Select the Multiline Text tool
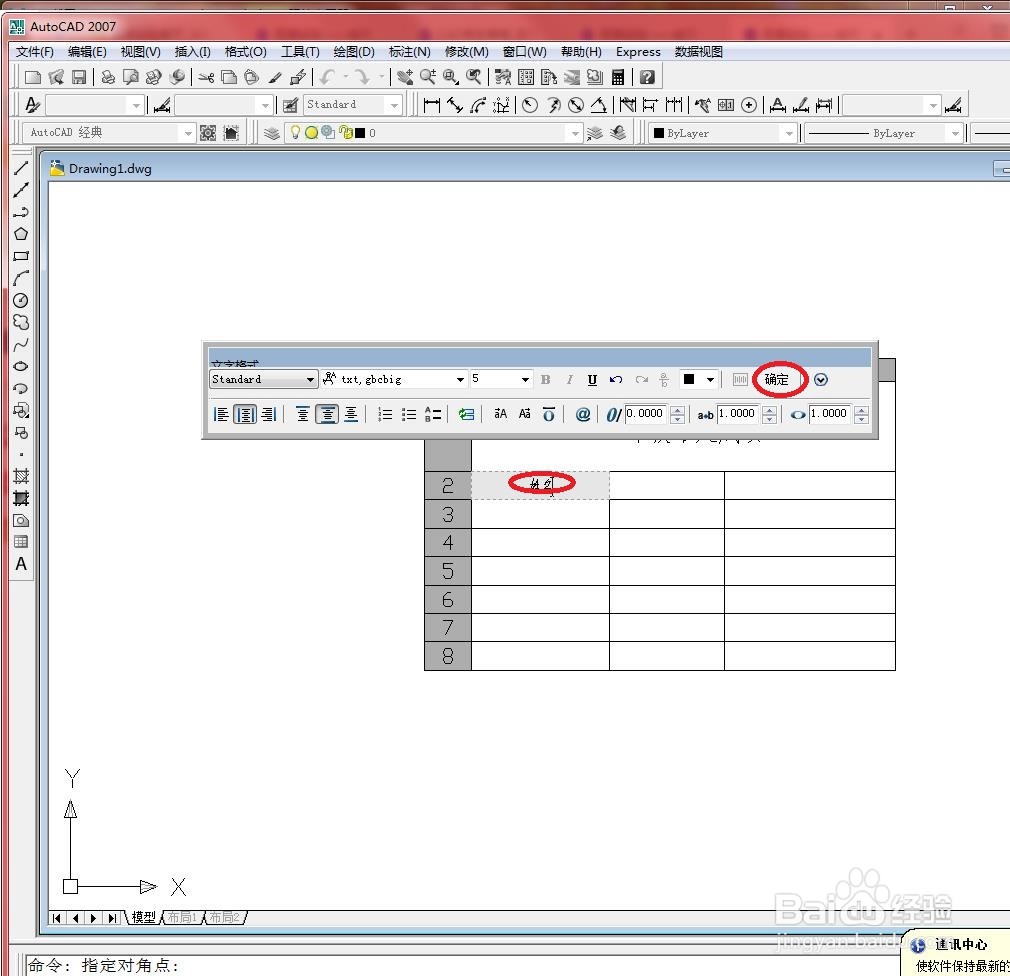This screenshot has width=1010, height=976. tap(21, 564)
